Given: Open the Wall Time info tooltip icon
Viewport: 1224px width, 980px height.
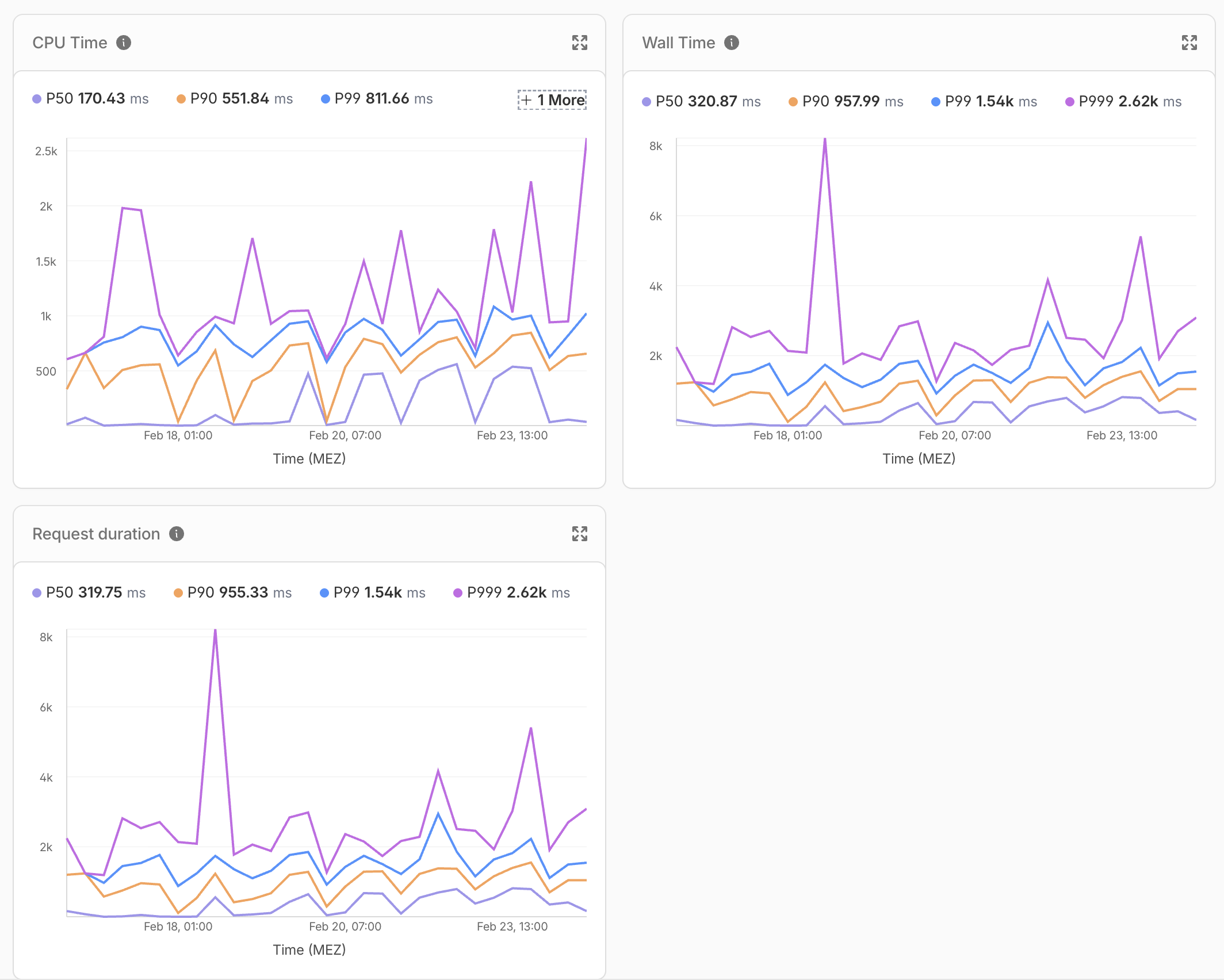Looking at the screenshot, I should 731,43.
